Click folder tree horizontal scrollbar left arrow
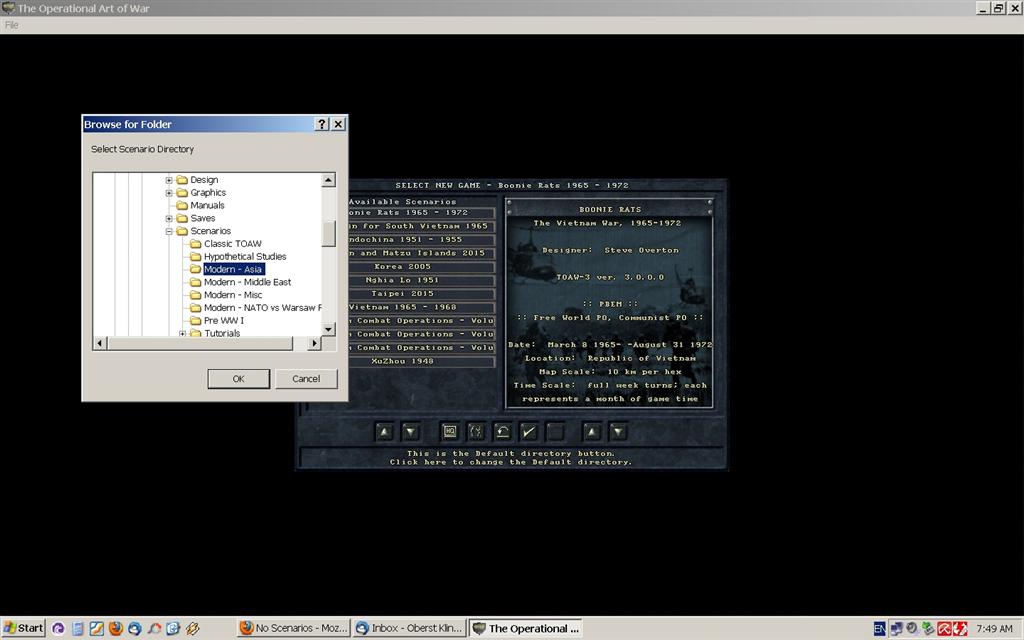The height and width of the screenshot is (640, 1024). (100, 343)
